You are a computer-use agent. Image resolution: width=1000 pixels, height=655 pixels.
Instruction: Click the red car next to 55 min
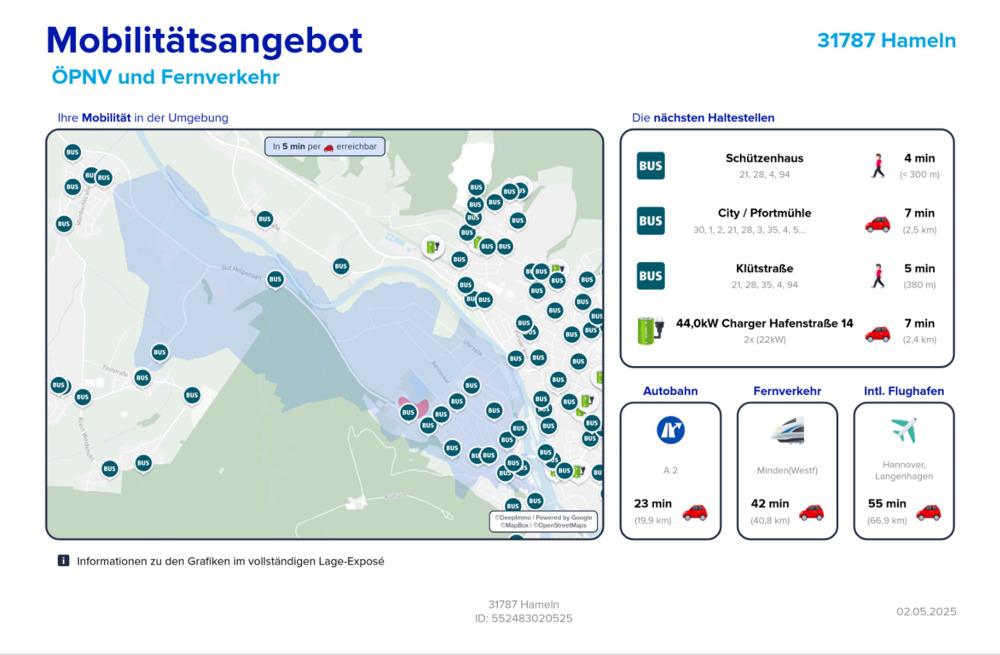928,512
